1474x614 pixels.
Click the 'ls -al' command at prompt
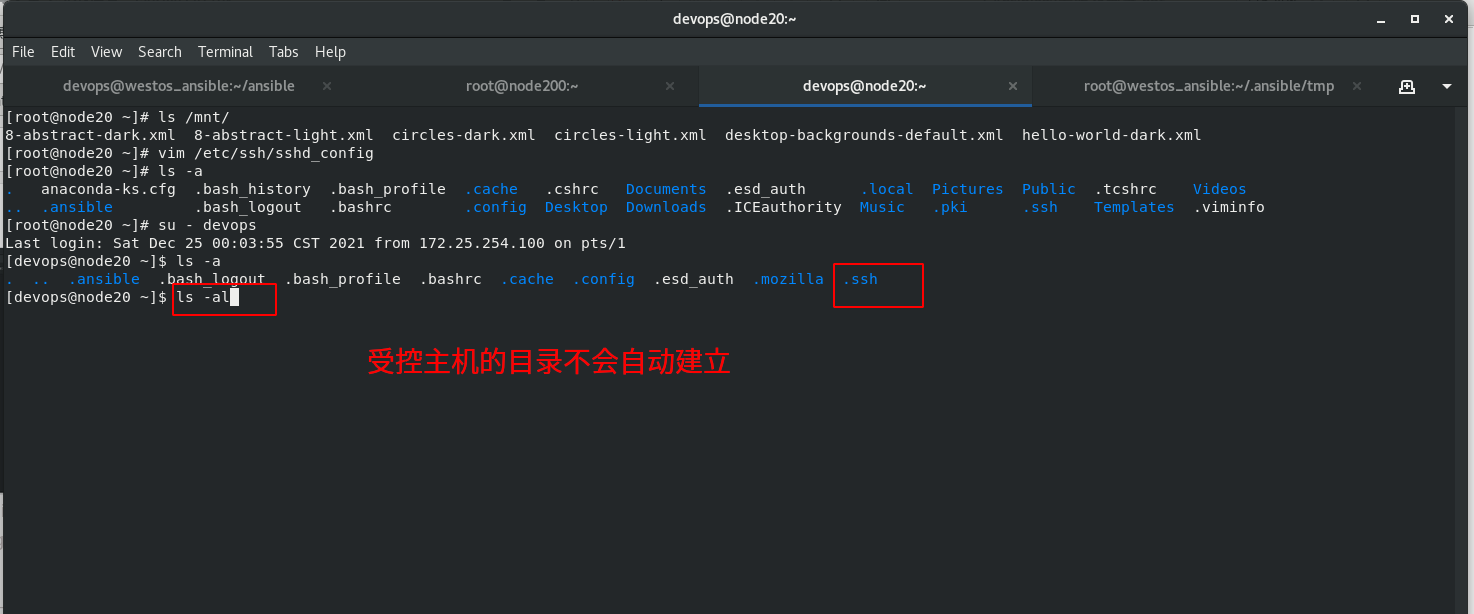(203, 297)
